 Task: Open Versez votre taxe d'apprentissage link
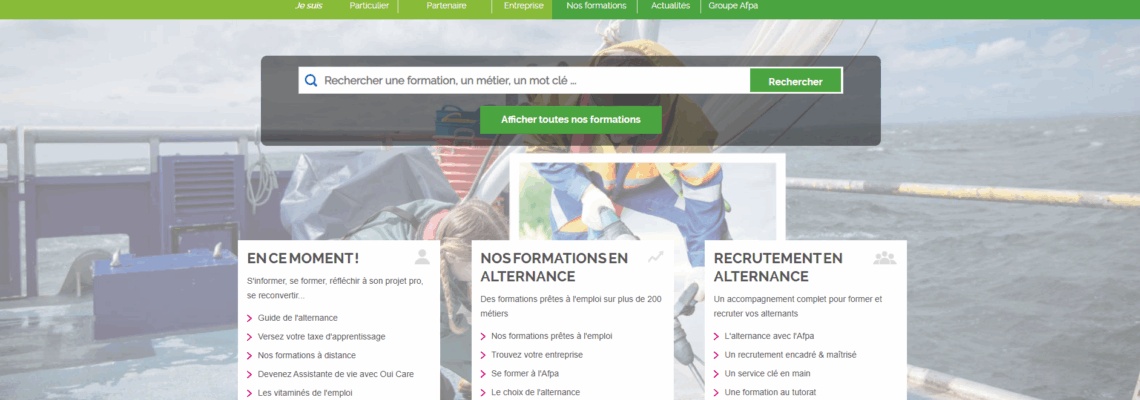coord(321,337)
